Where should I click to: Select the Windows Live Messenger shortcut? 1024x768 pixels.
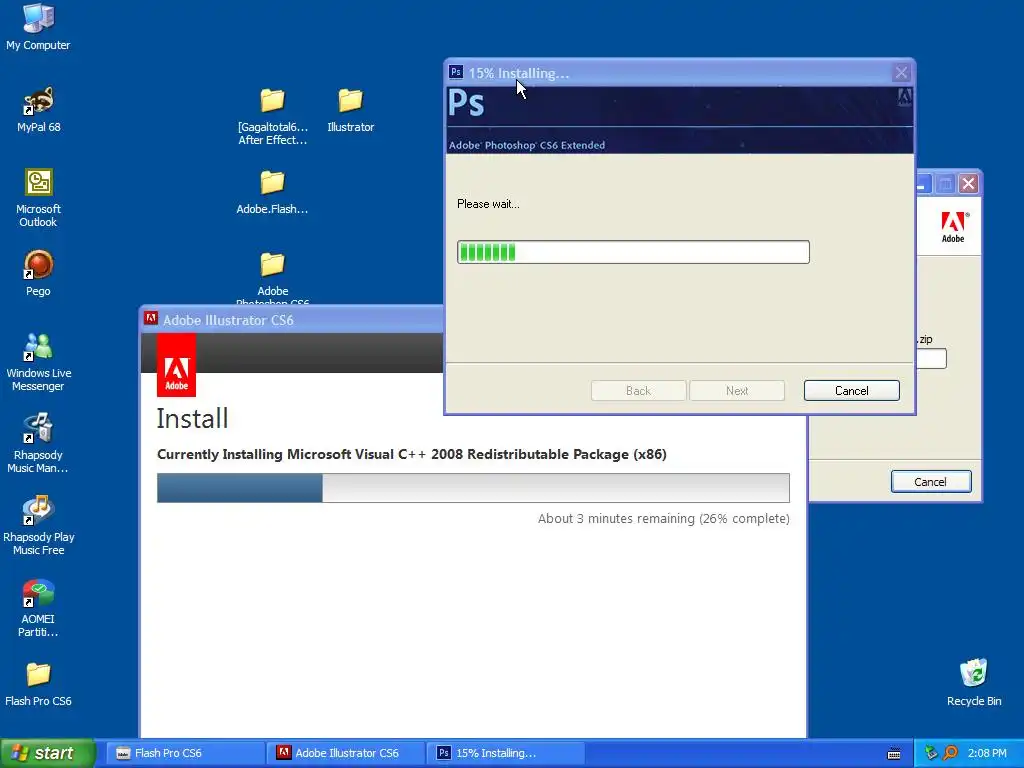tap(38, 362)
